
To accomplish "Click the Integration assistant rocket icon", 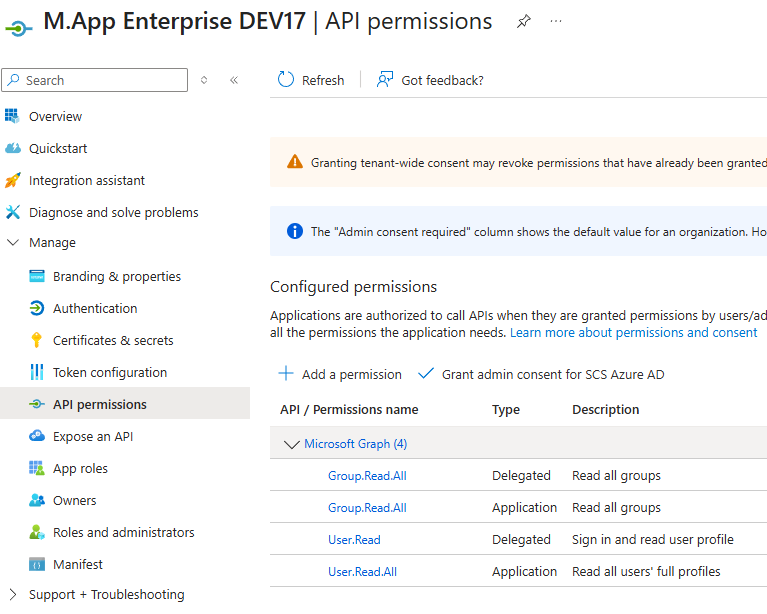I will tap(12, 180).
